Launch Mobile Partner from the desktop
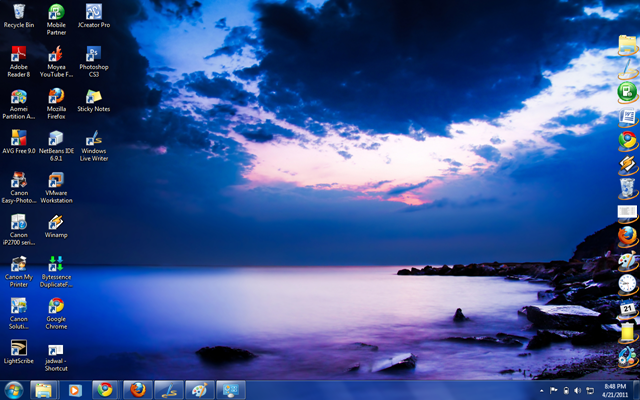This screenshot has width=640, height=400. coord(56,20)
